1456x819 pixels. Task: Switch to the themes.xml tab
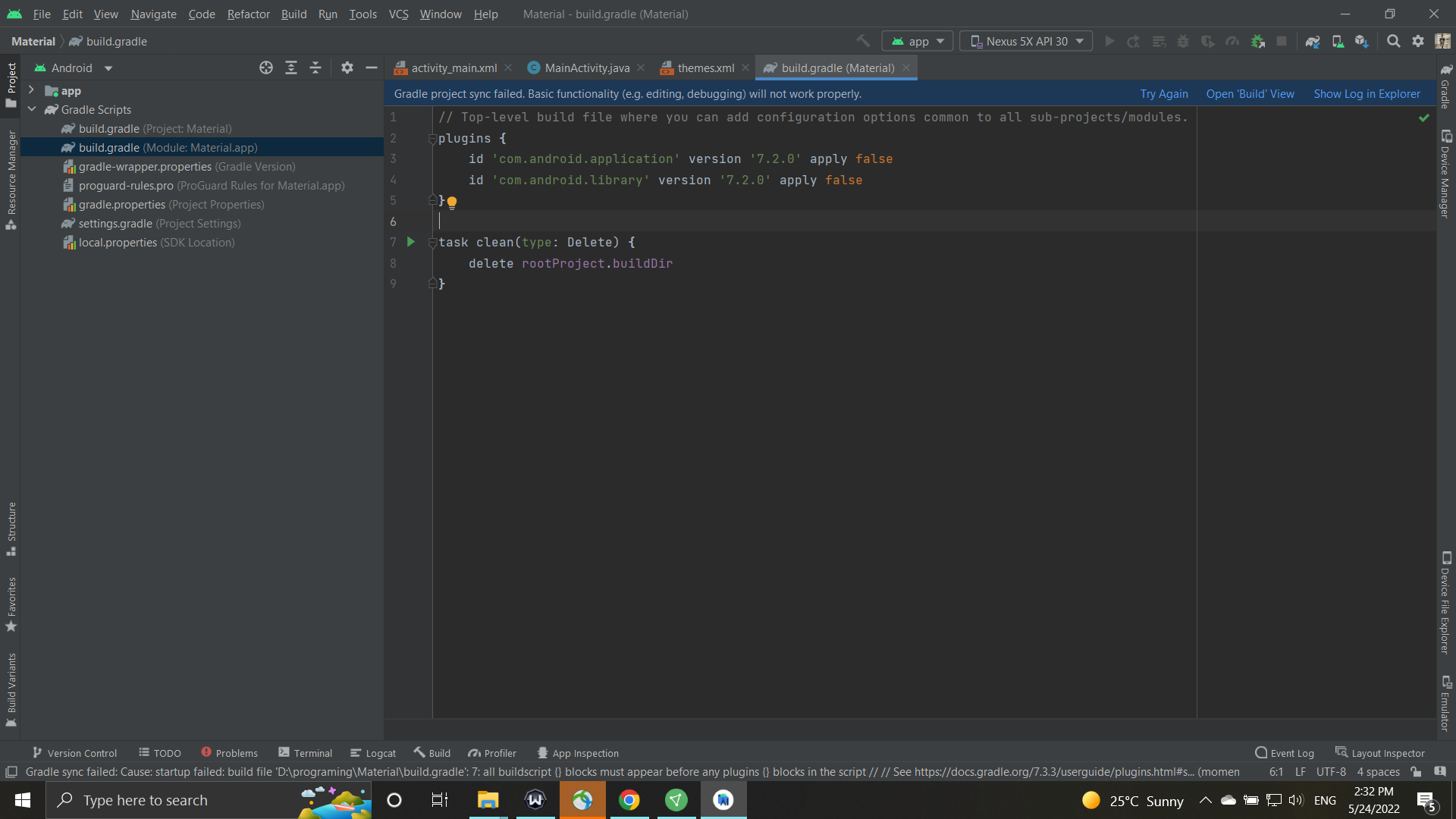(705, 67)
